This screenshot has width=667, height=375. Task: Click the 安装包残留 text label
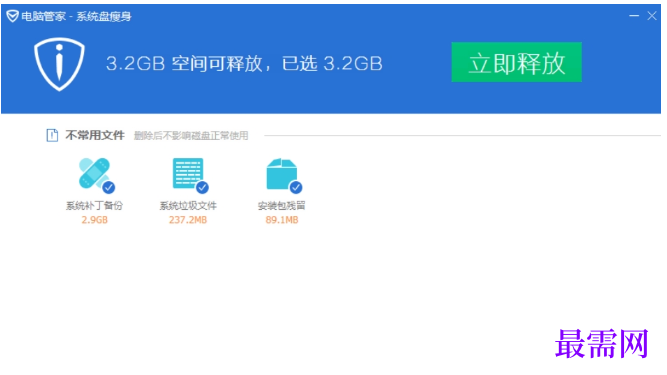(281, 206)
